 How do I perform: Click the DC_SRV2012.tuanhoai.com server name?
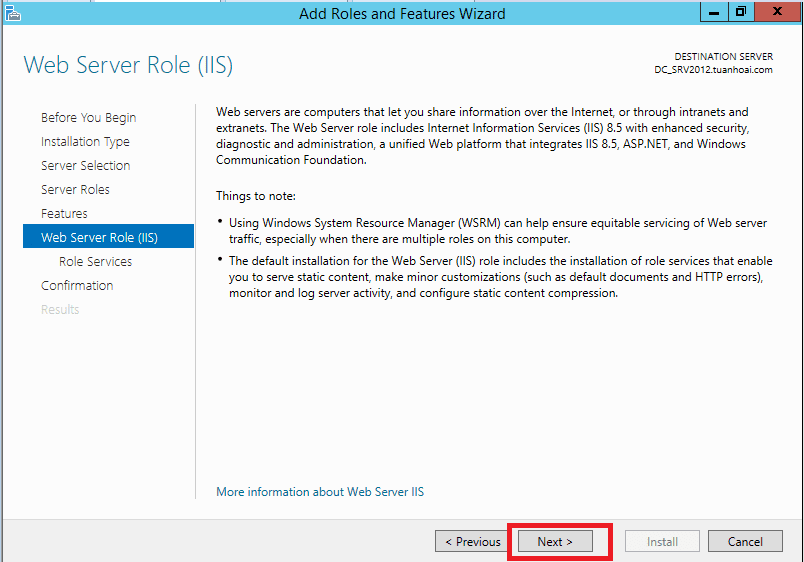click(x=713, y=70)
